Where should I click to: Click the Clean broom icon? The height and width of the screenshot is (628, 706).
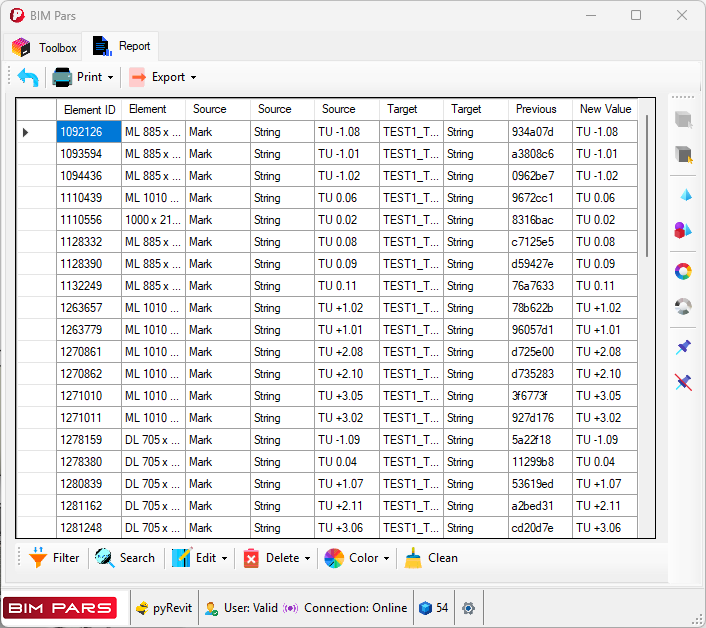[413, 558]
